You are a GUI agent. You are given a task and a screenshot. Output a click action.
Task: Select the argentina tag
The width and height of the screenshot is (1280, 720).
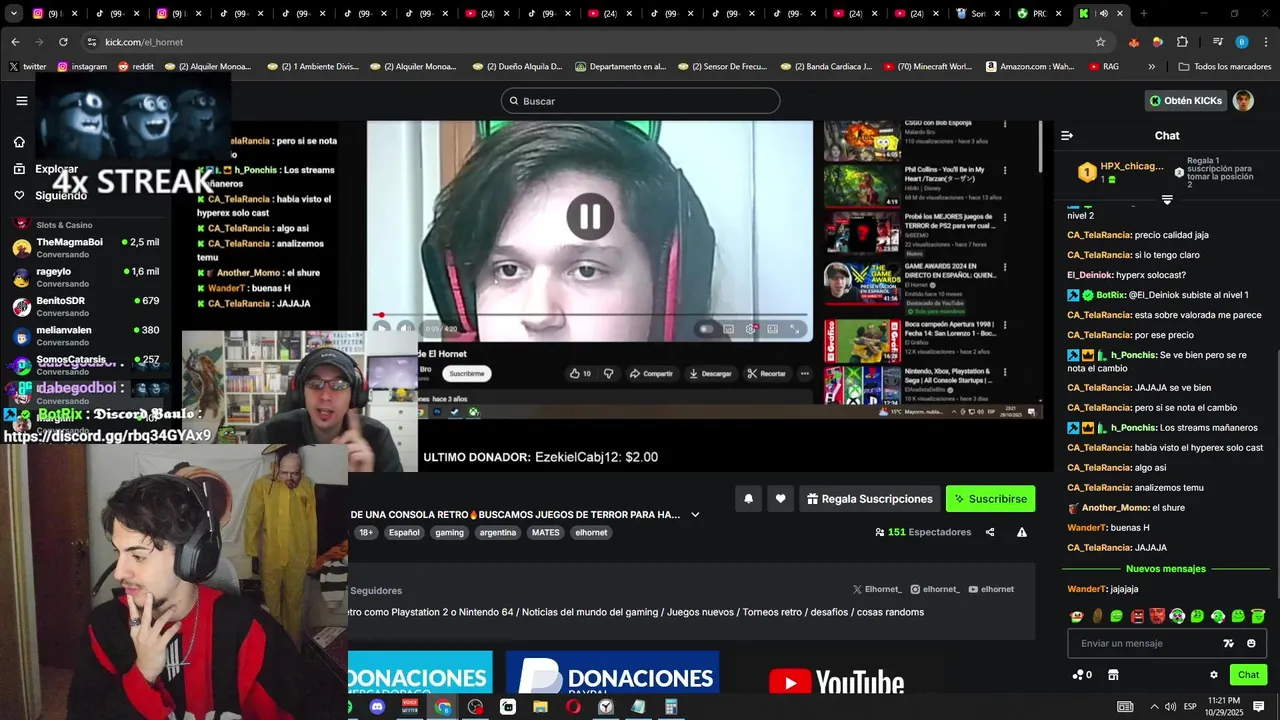point(498,532)
